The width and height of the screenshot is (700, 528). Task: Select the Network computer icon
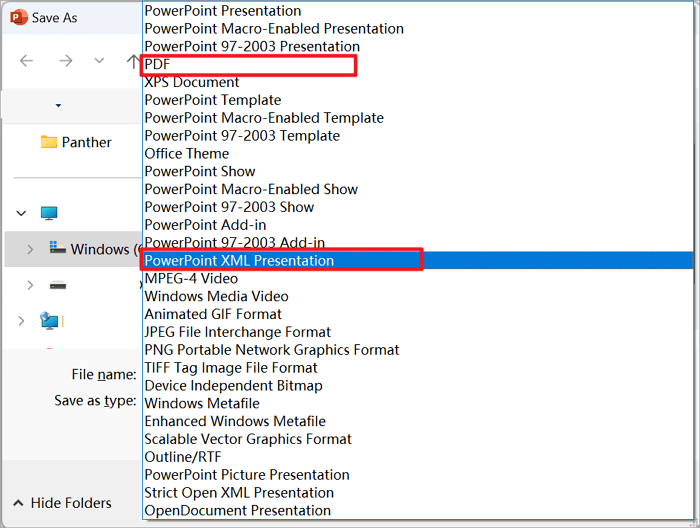pyautogui.click(x=49, y=320)
